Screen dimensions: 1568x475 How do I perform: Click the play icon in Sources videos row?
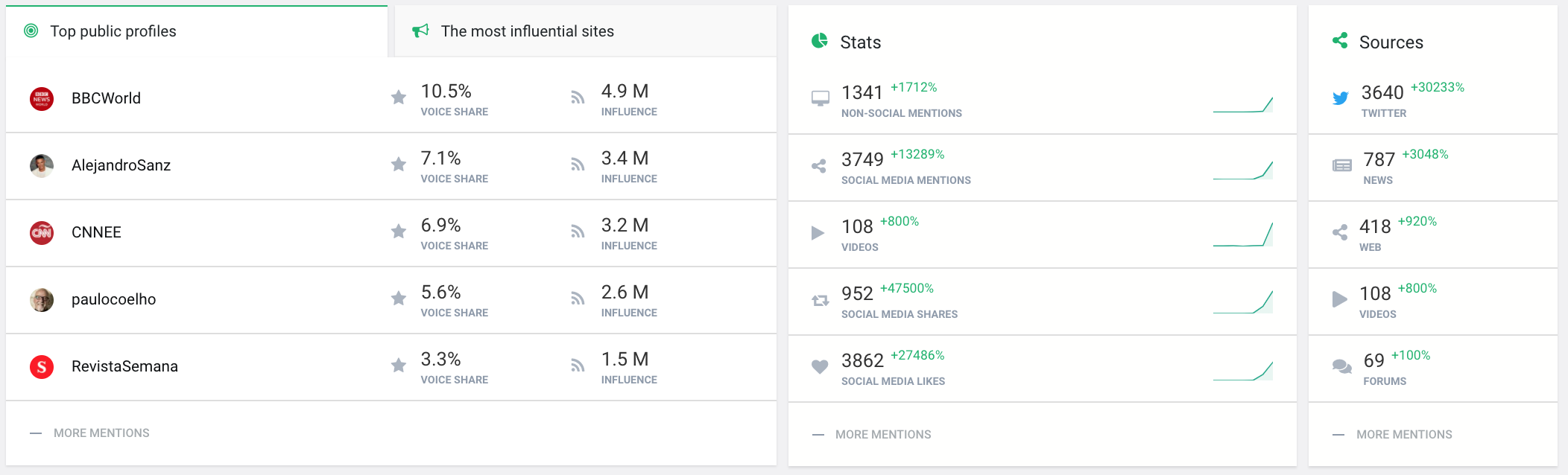tap(1339, 299)
